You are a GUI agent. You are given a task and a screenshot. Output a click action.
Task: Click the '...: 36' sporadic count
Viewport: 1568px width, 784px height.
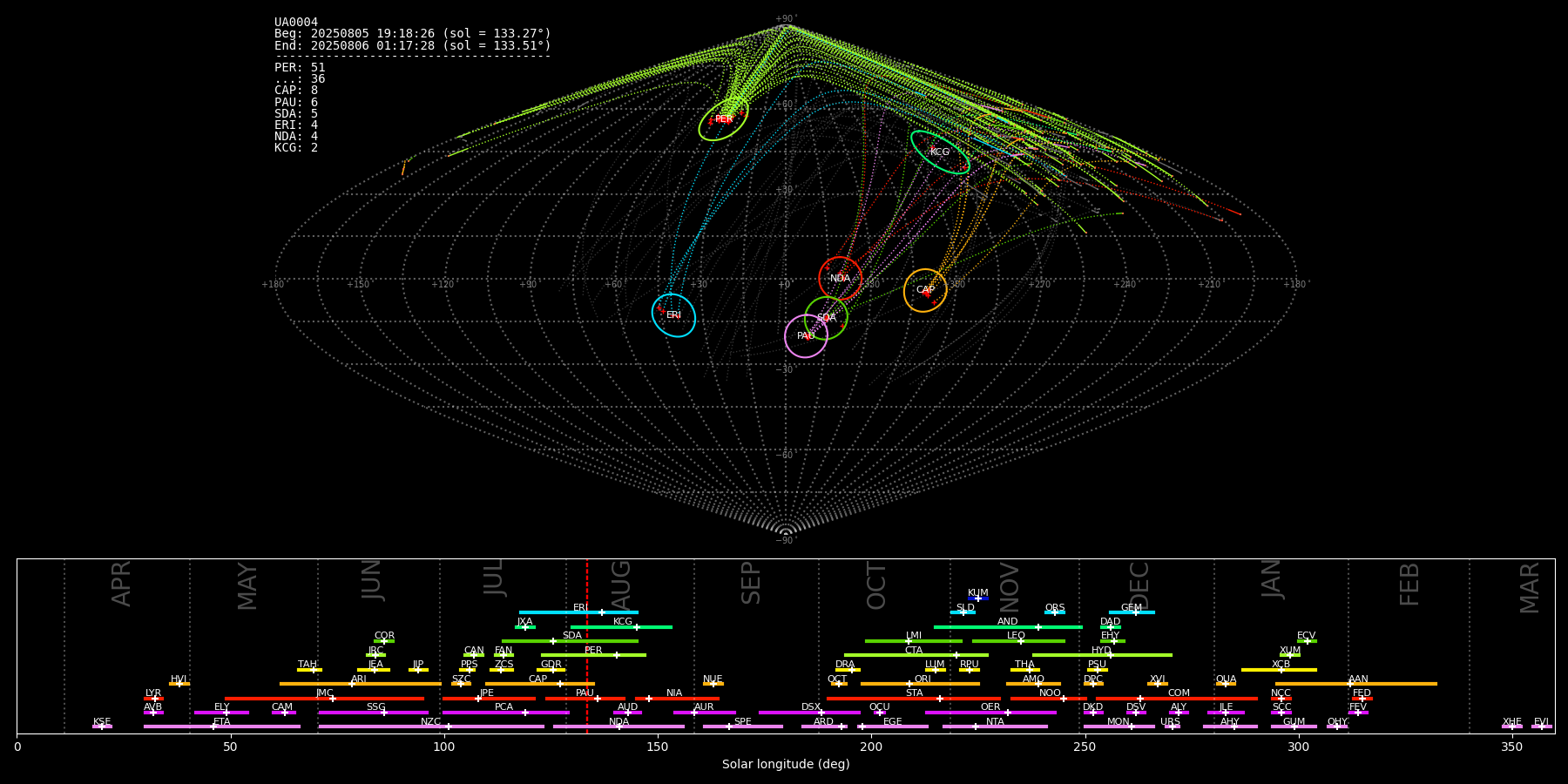tap(300, 79)
